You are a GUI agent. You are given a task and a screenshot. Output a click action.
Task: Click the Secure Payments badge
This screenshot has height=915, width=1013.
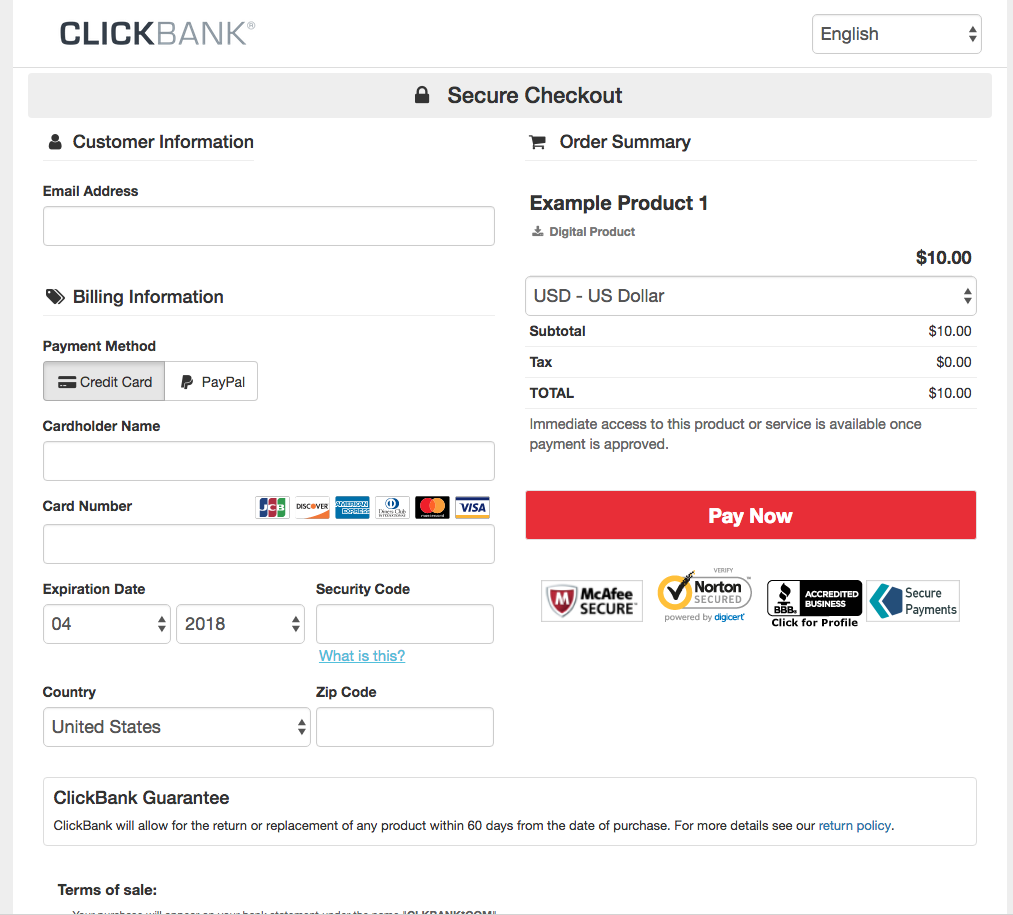(913, 601)
